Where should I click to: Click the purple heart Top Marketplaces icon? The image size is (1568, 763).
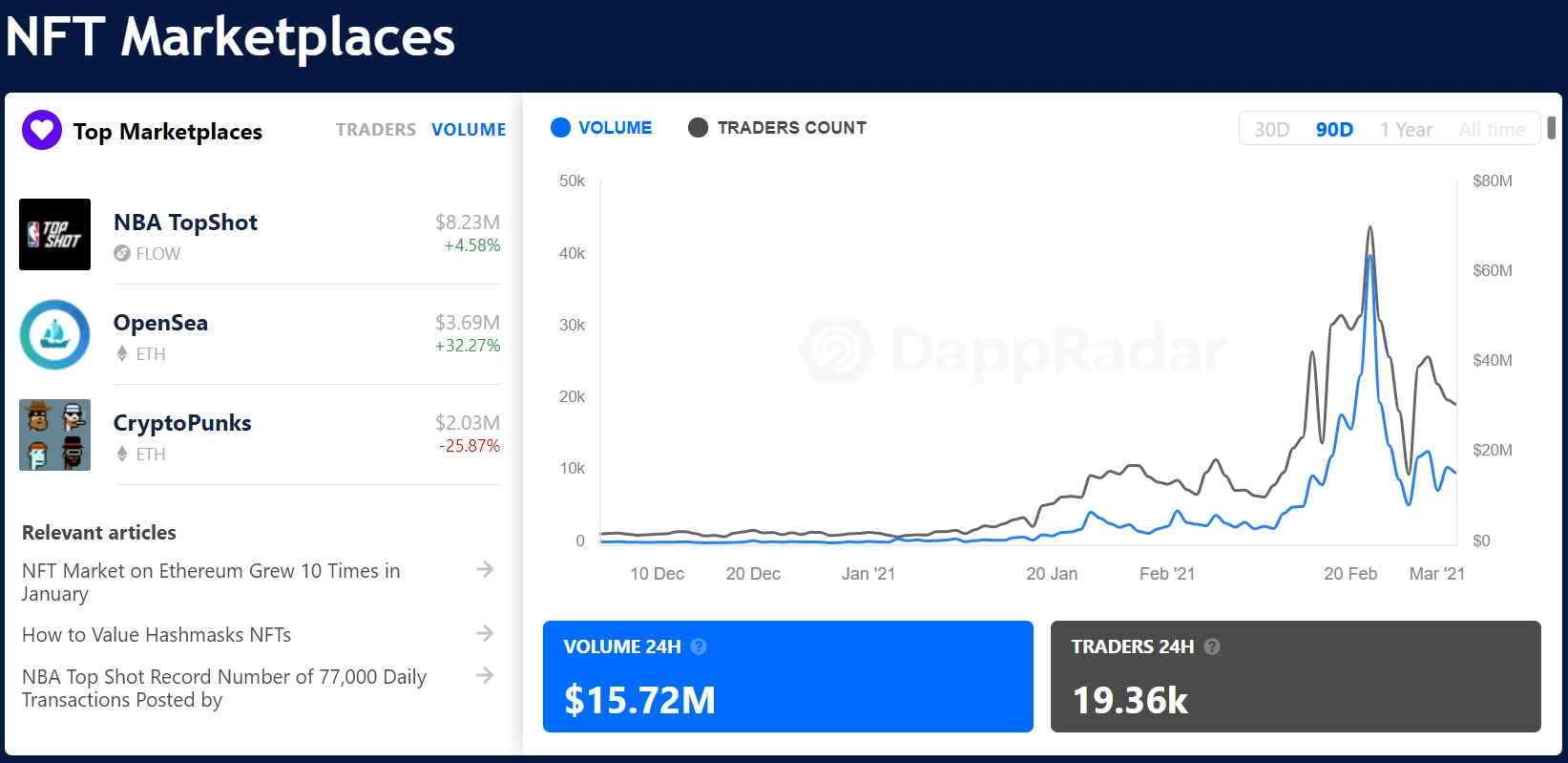[42, 130]
